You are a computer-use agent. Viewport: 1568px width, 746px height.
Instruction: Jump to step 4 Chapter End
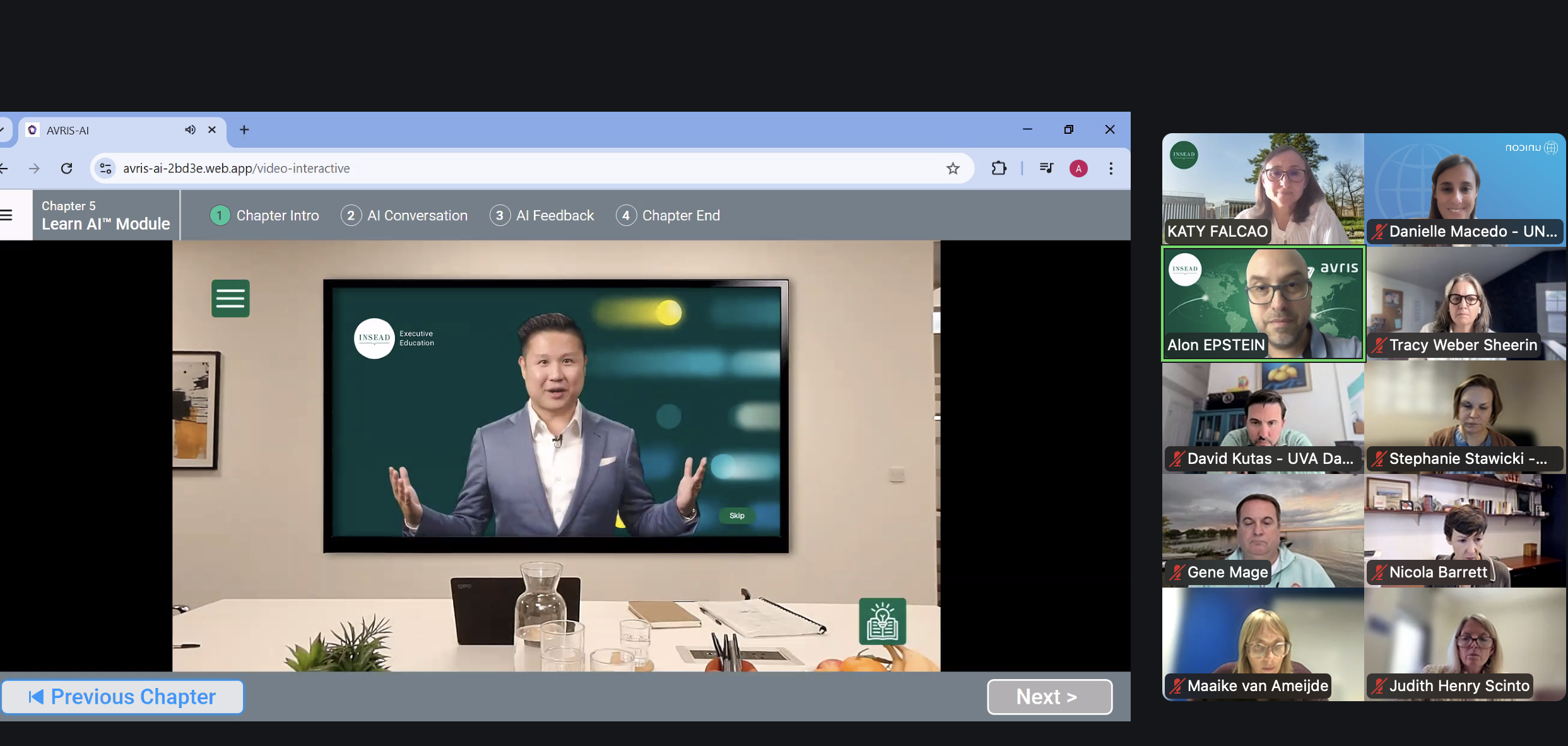(668, 216)
